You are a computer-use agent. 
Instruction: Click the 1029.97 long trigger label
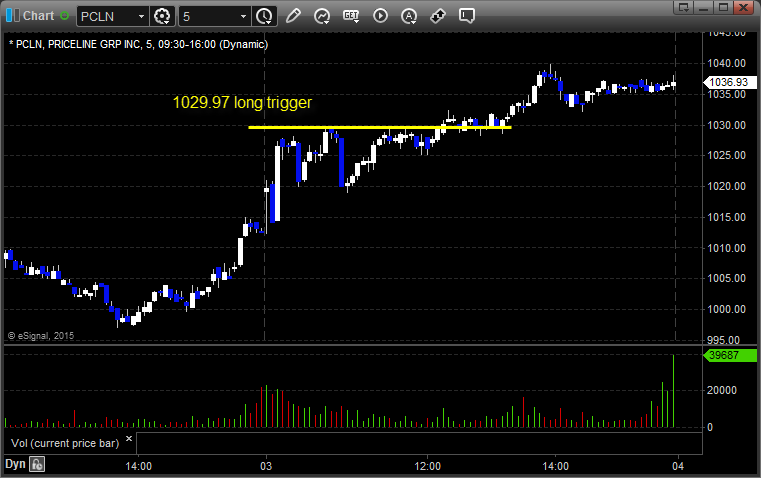242,102
